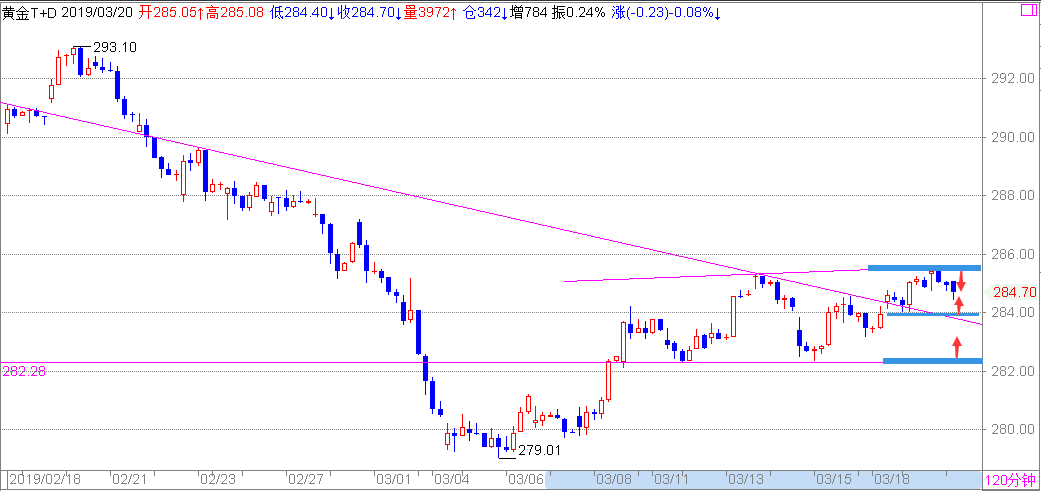Click the 03/15 date label
This screenshot has height=491, width=1041.
coord(833,479)
